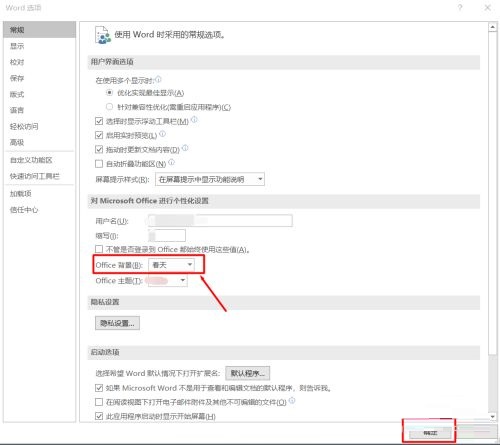Check 不管是否登录到 Office 都始终使用这些值

pos(99,249)
